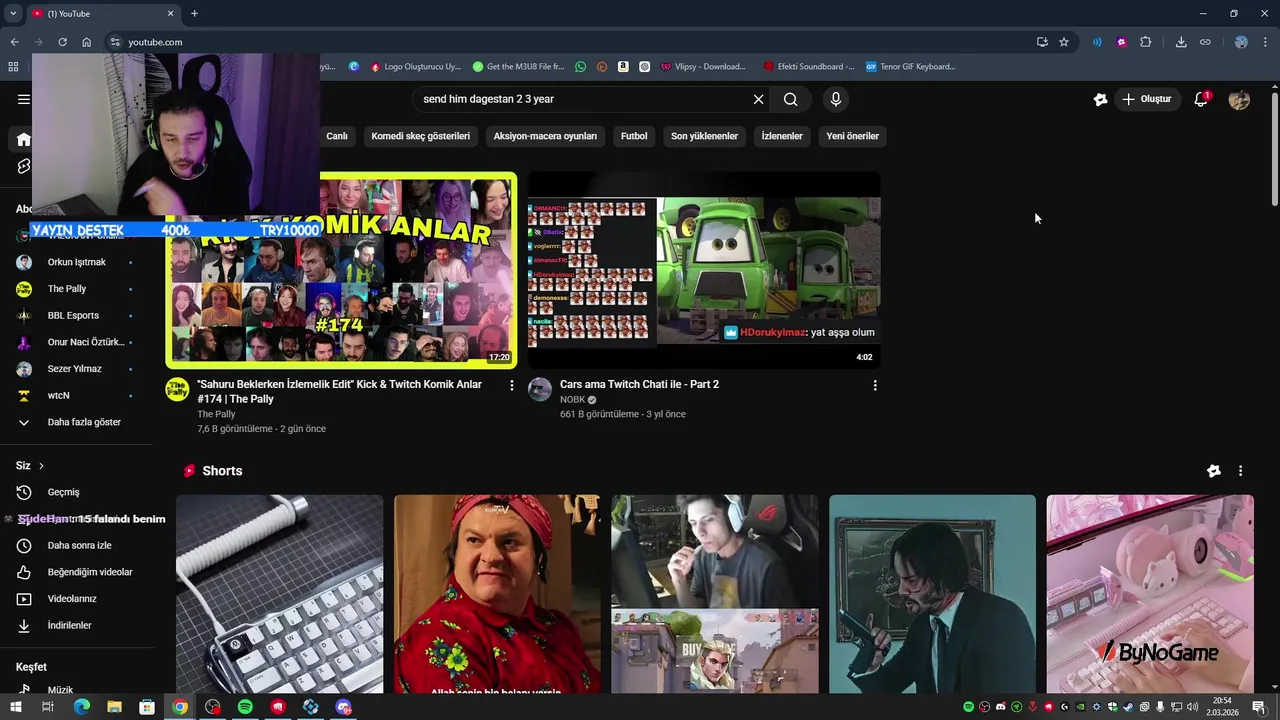The width and height of the screenshot is (1280, 720).
Task: Click the Oluştur create button
Action: (x=1146, y=99)
